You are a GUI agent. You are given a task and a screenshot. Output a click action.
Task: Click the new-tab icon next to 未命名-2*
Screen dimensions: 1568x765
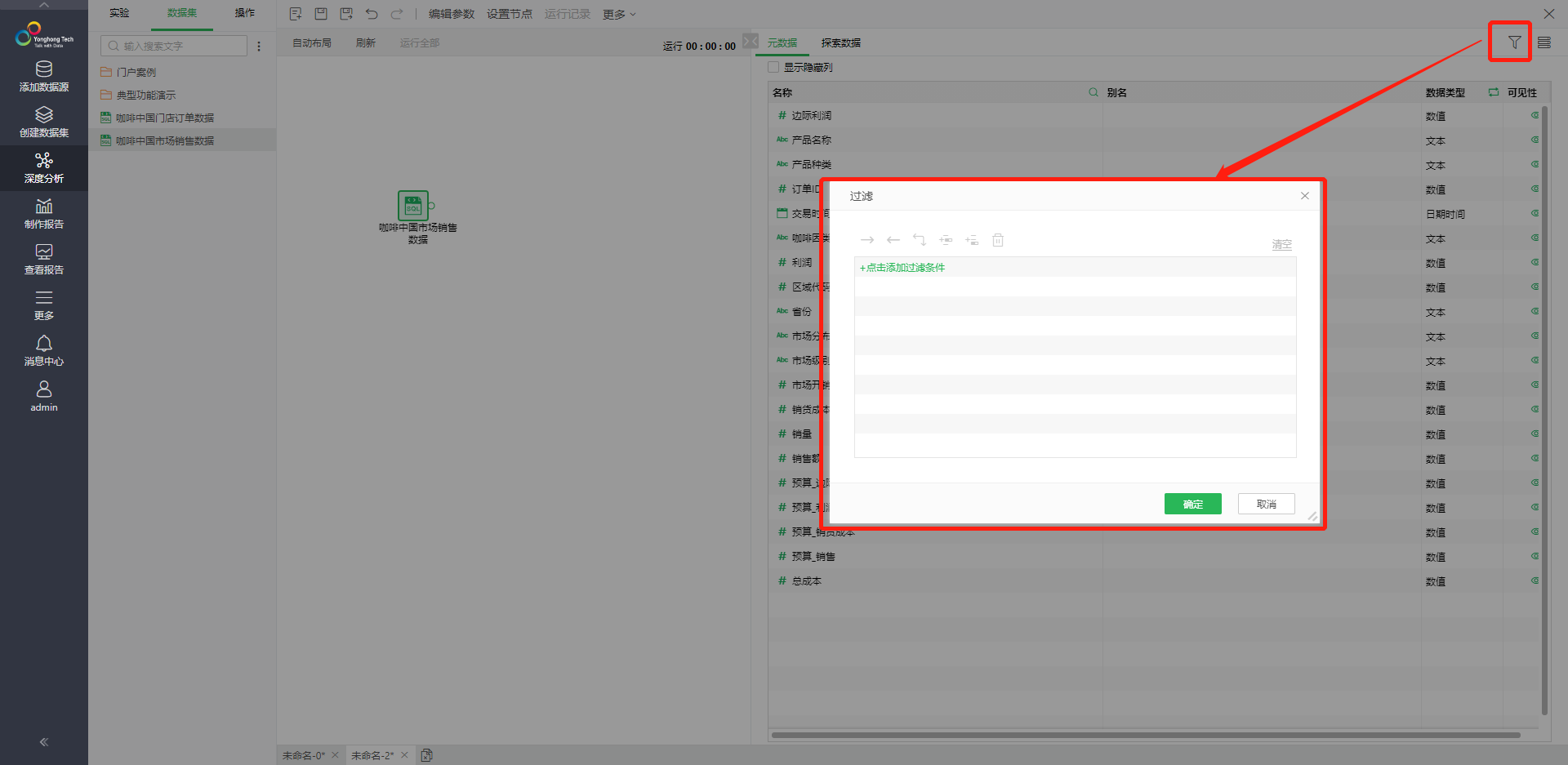click(426, 755)
